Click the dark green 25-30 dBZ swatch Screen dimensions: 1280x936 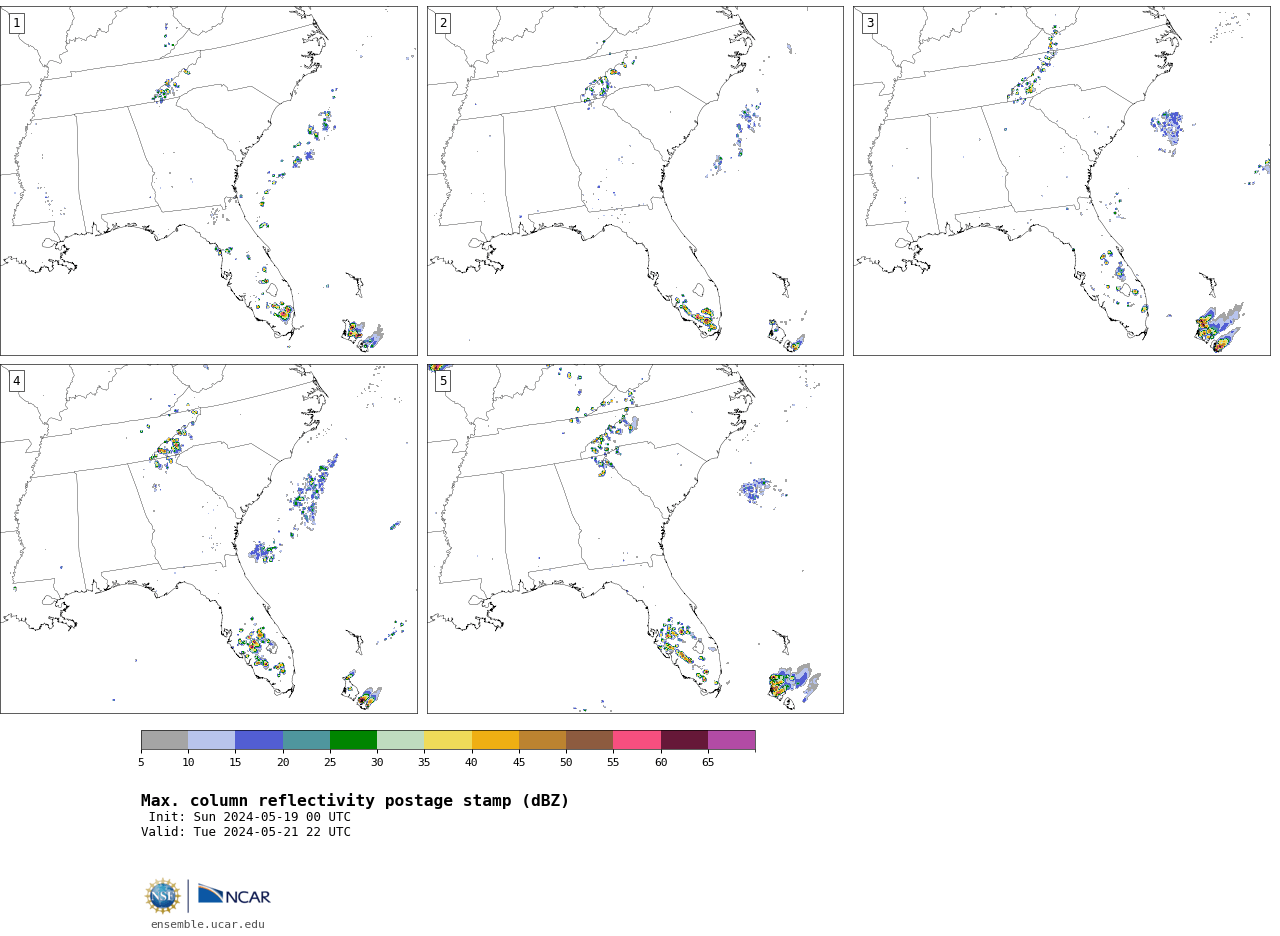[353, 740]
